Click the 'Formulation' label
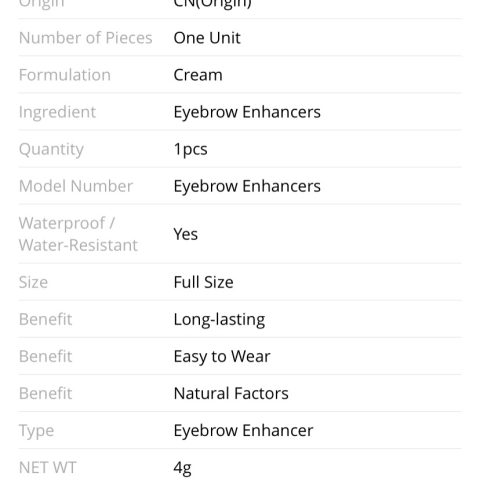This screenshot has width=480, height=480. coord(65,75)
